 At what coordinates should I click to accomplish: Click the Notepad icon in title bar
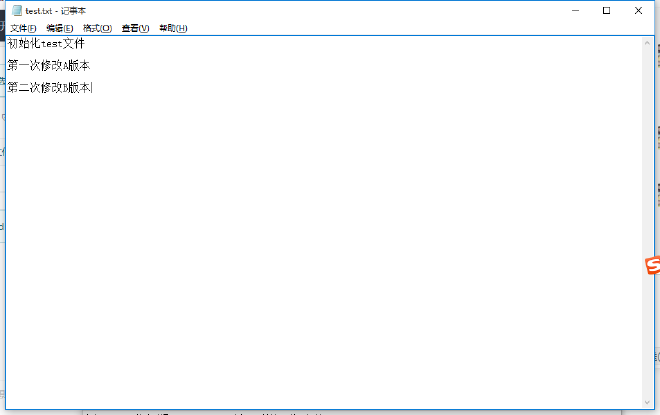tap(16, 10)
